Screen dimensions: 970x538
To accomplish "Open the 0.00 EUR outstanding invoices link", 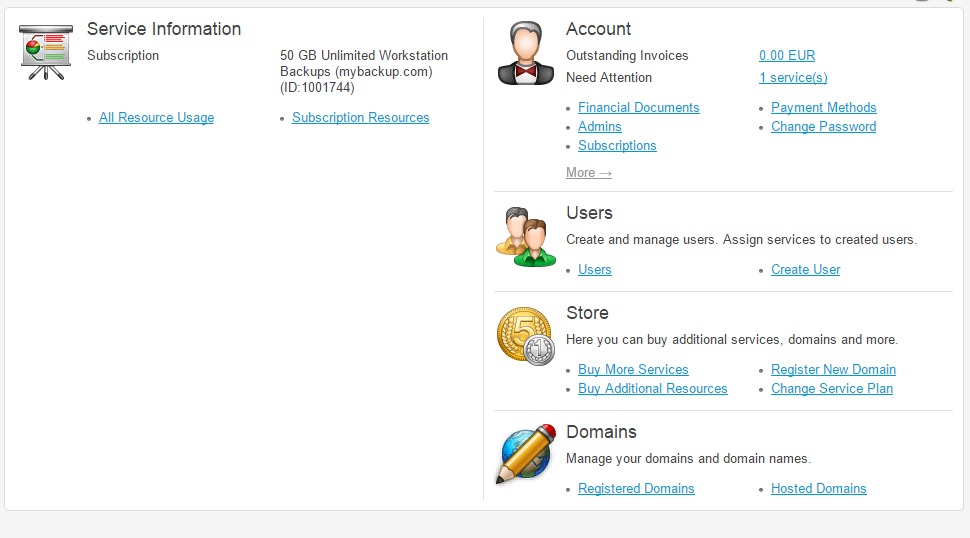I will tap(787, 56).
